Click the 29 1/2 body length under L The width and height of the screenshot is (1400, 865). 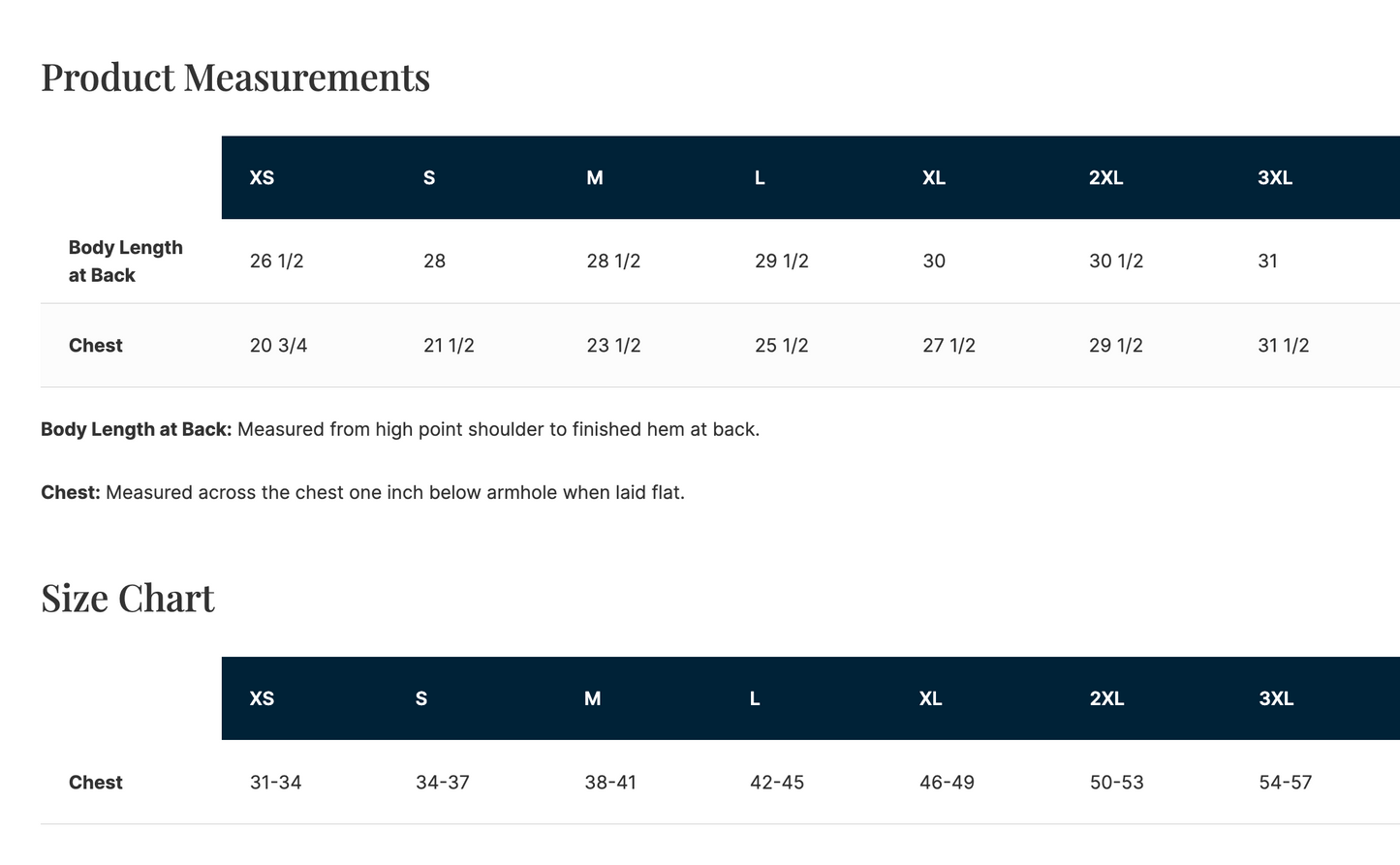[x=782, y=262]
